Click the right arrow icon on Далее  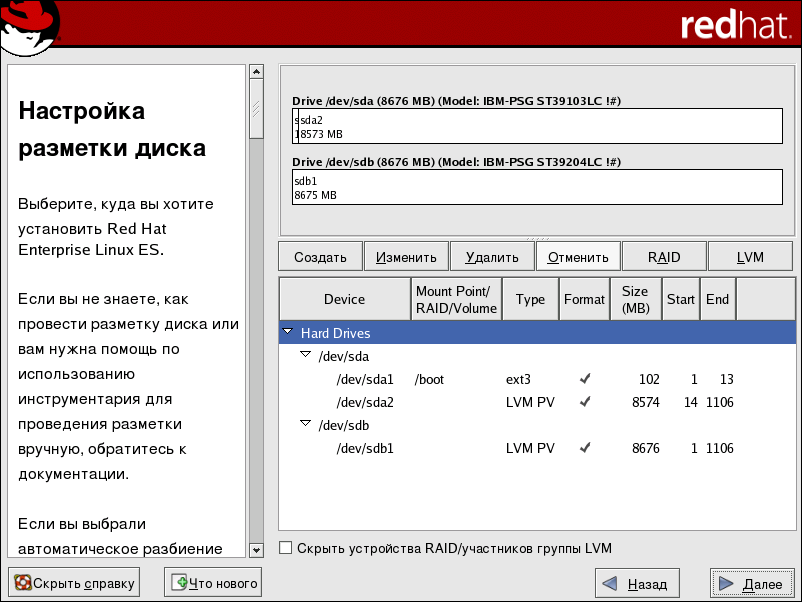coord(725,583)
